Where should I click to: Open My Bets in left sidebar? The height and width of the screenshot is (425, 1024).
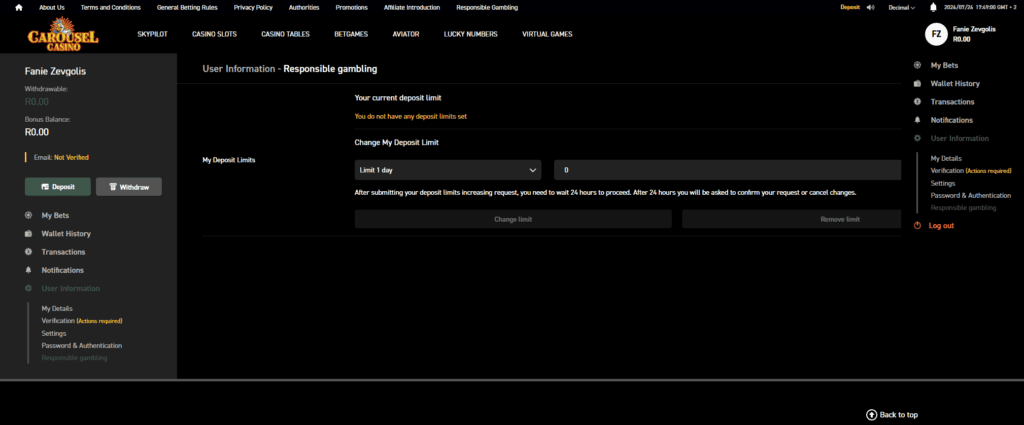tap(55, 215)
